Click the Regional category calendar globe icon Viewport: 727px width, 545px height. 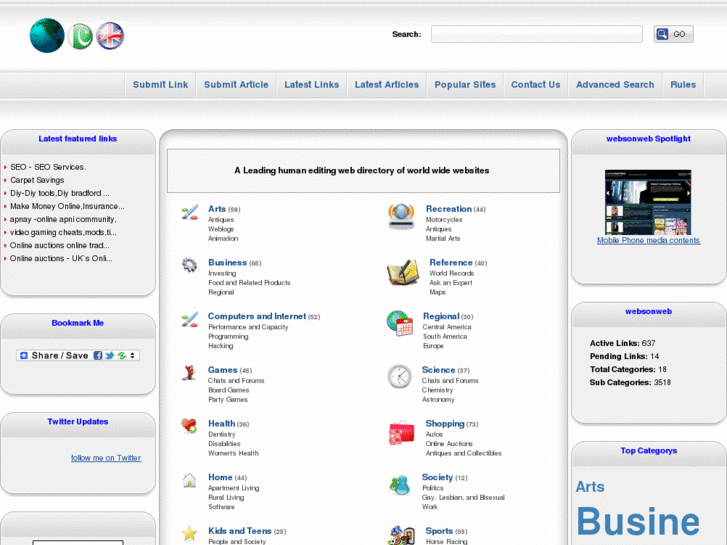point(400,323)
